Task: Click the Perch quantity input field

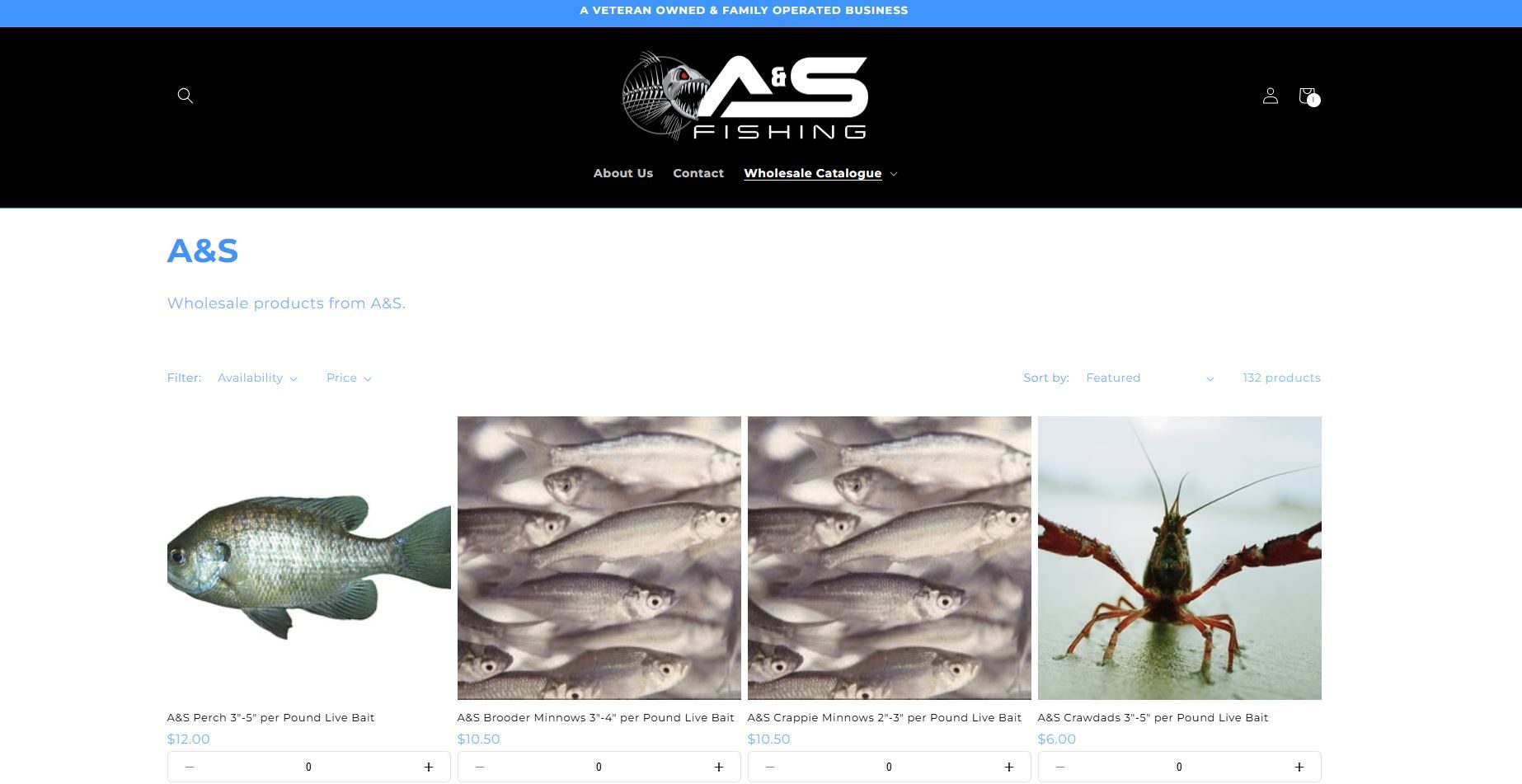Action: [x=308, y=767]
